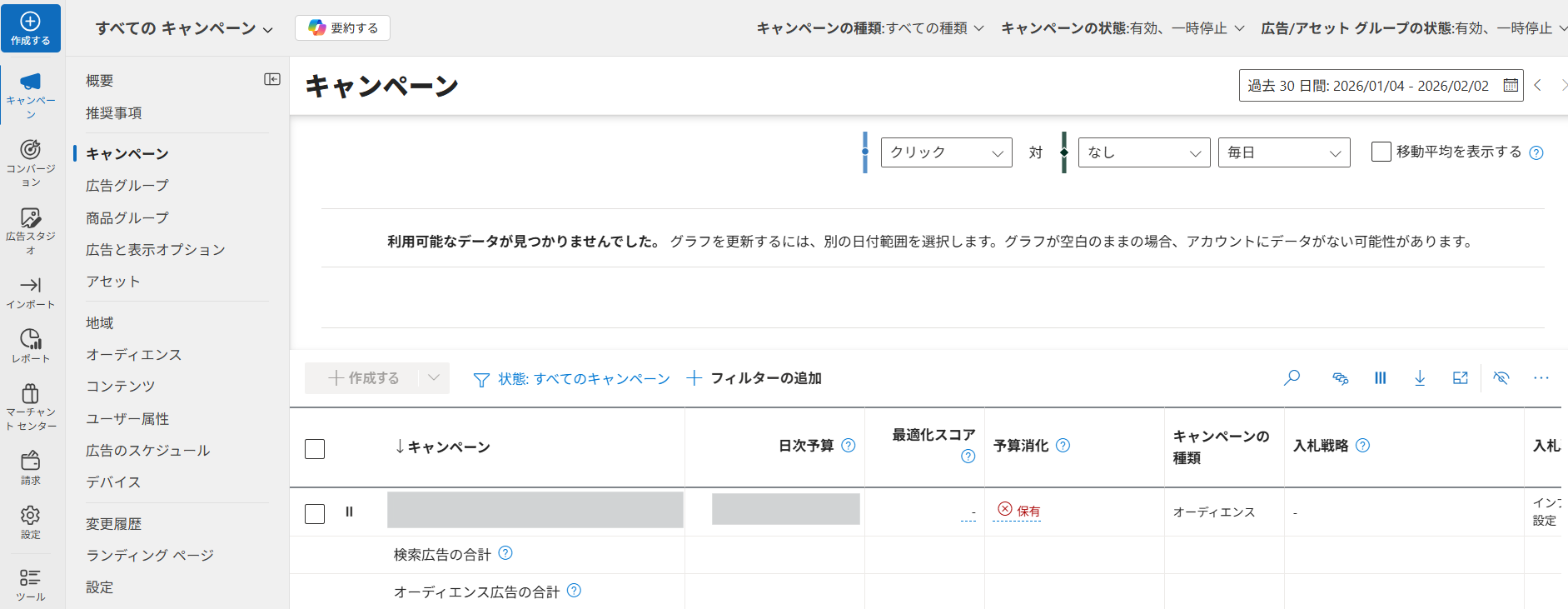Open the クリック metric dropdown

(x=946, y=152)
